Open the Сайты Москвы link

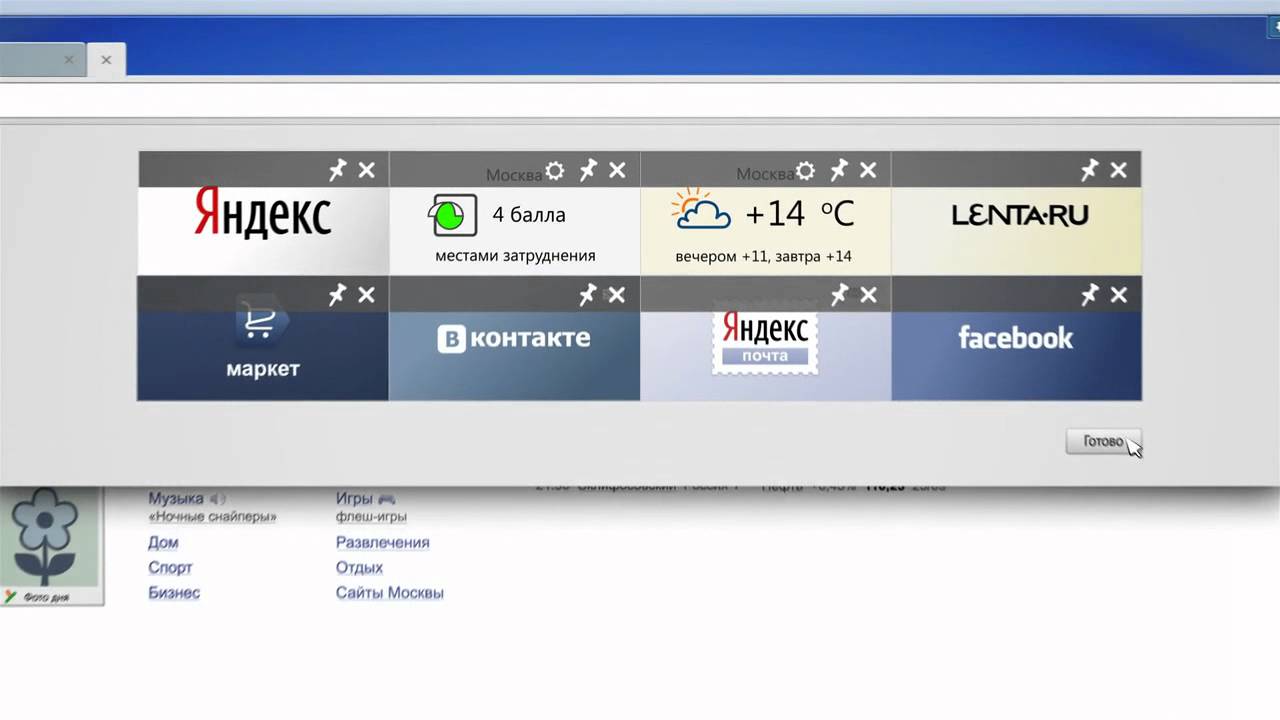click(x=390, y=592)
